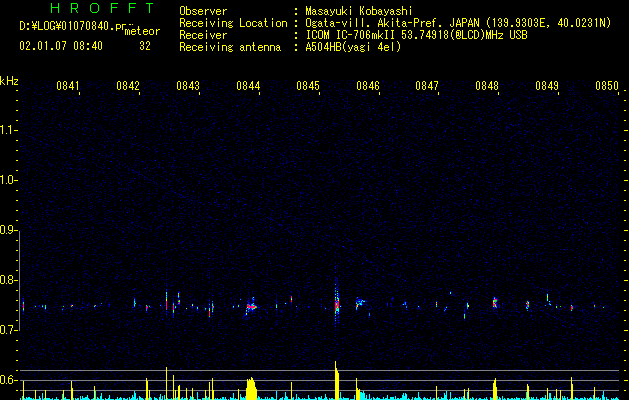Click the 1.1 kHz frequency label
Viewport: 629px width, 400px height.
(x=8, y=130)
